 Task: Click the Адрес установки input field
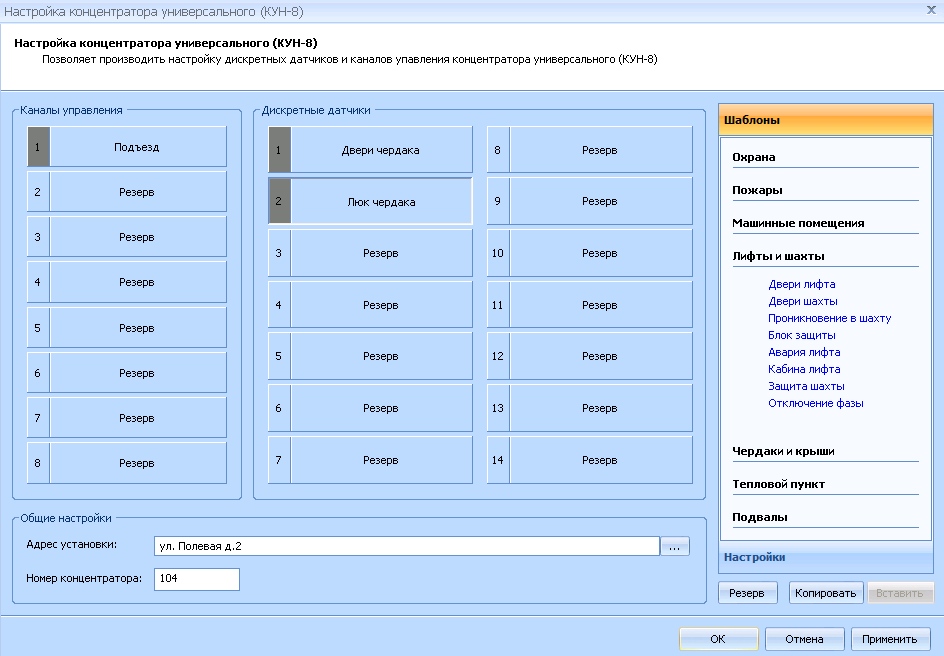click(405, 546)
